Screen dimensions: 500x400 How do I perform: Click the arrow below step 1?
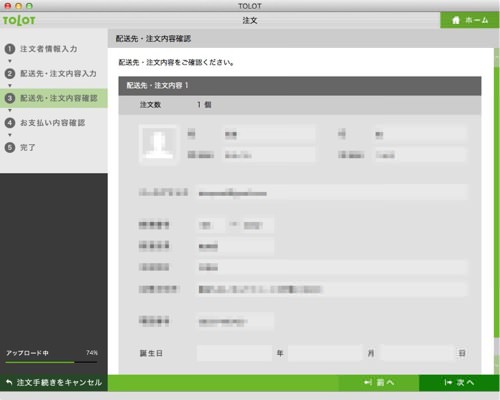(x=10, y=61)
